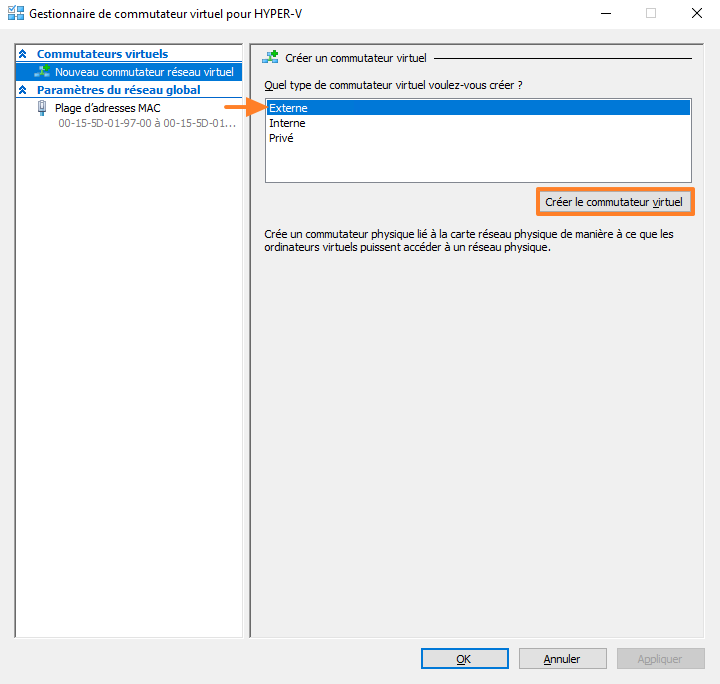The width and height of the screenshot is (720, 684).
Task: Cancel the dialog with Annuler
Action: pyautogui.click(x=562, y=659)
